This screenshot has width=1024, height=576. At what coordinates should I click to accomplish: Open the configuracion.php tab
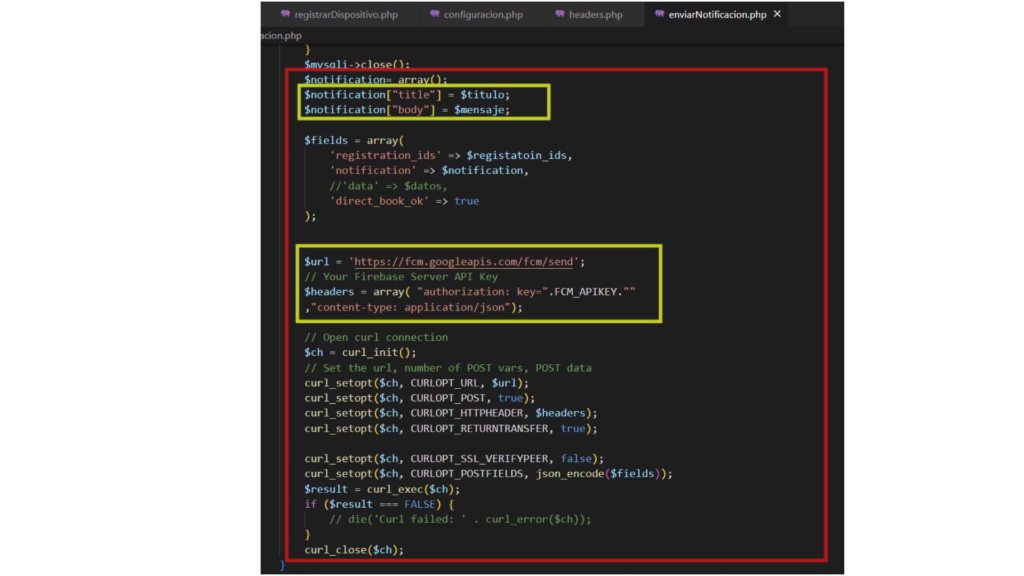pos(483,15)
